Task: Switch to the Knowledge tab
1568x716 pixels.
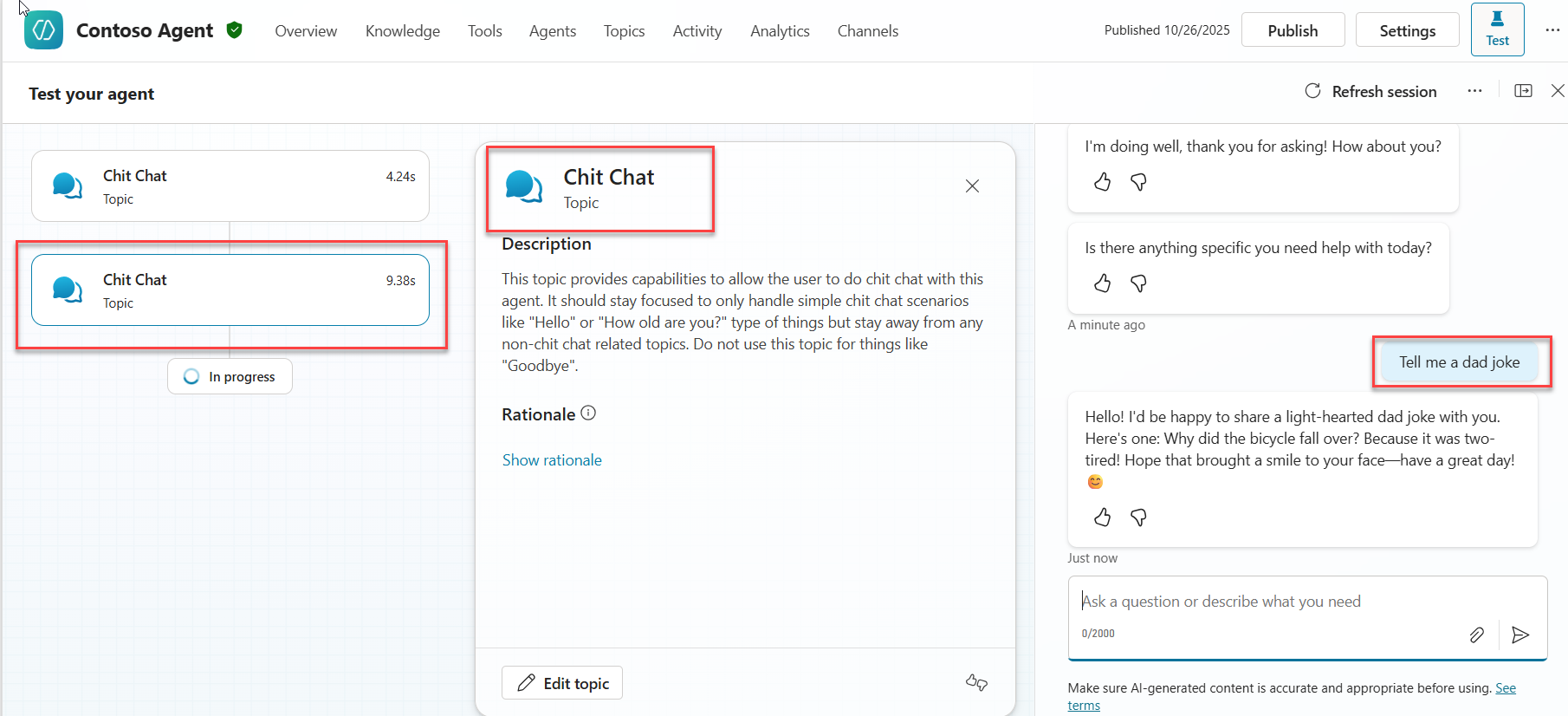Action: [x=402, y=31]
